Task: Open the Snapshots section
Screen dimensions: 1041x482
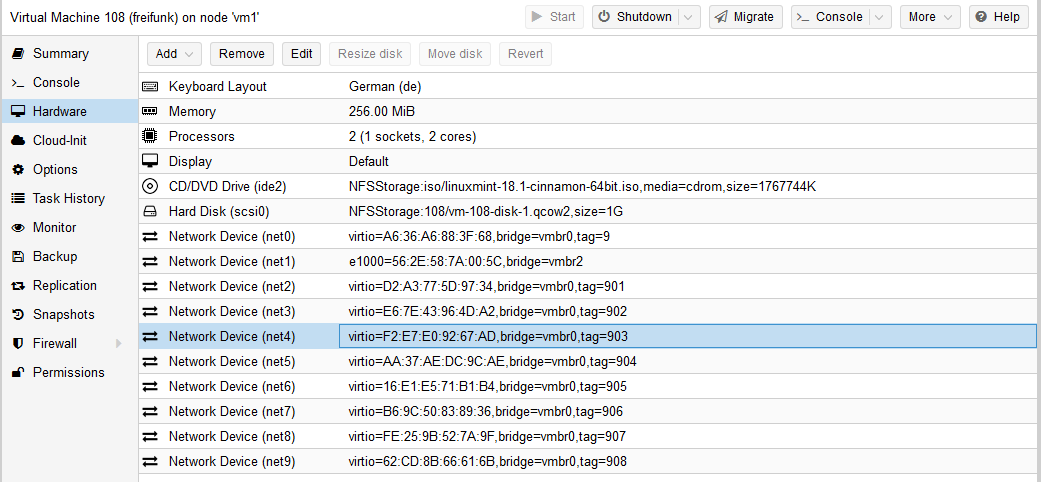Action: (63, 314)
